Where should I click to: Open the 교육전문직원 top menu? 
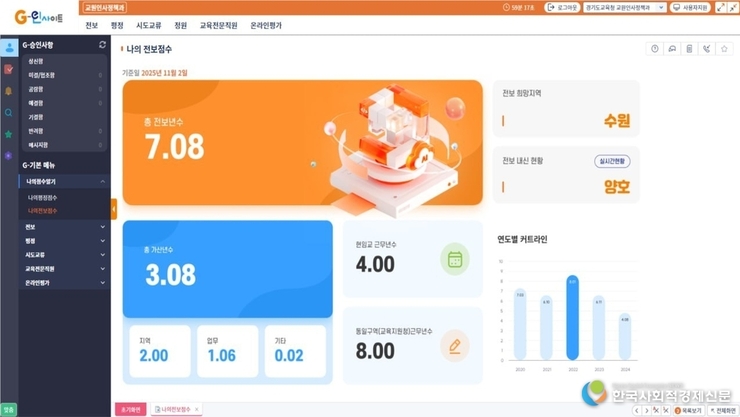click(219, 25)
